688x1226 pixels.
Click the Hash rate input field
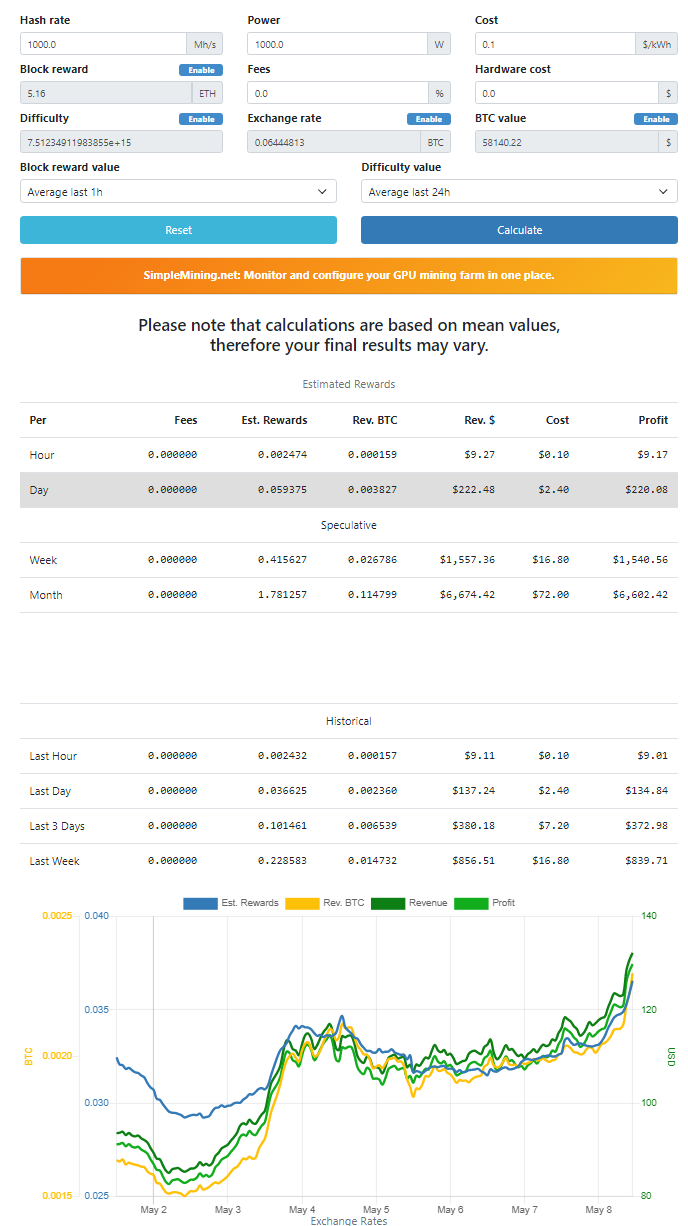103,44
